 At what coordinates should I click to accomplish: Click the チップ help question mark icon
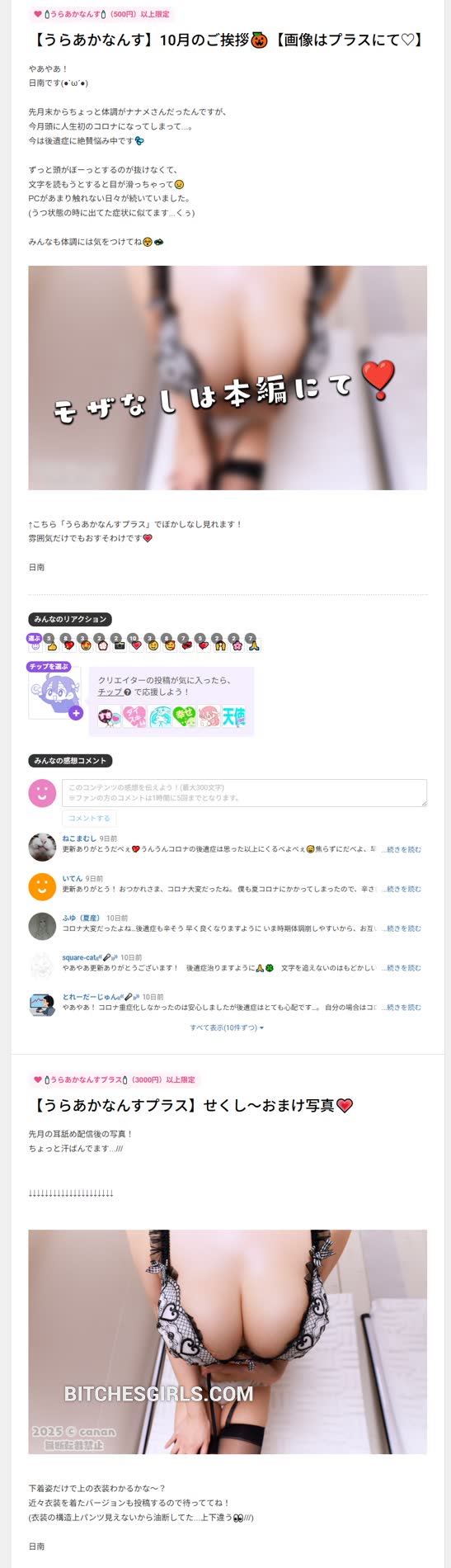(128, 692)
